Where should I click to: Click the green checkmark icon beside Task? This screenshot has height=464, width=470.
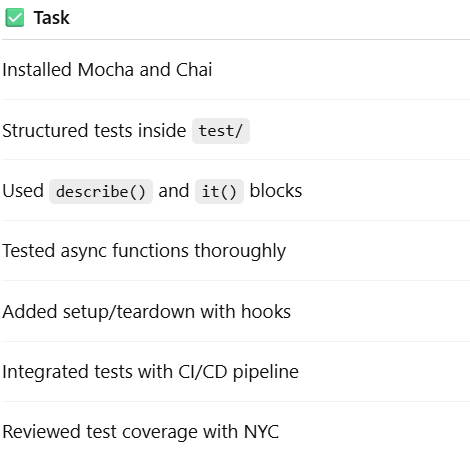click(15, 17)
